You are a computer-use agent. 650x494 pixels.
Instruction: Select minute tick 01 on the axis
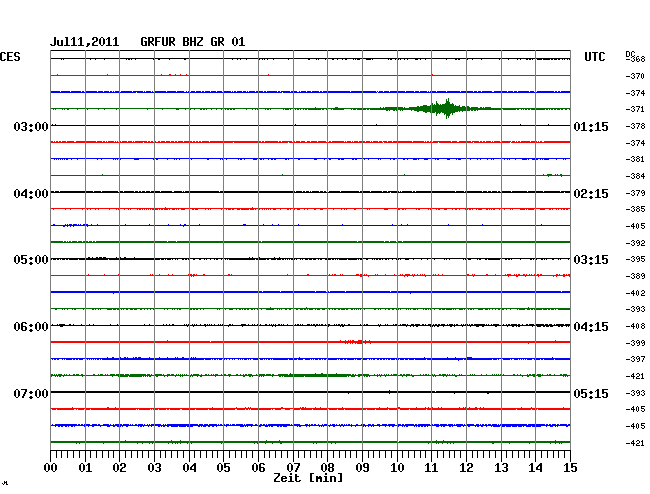85,467
